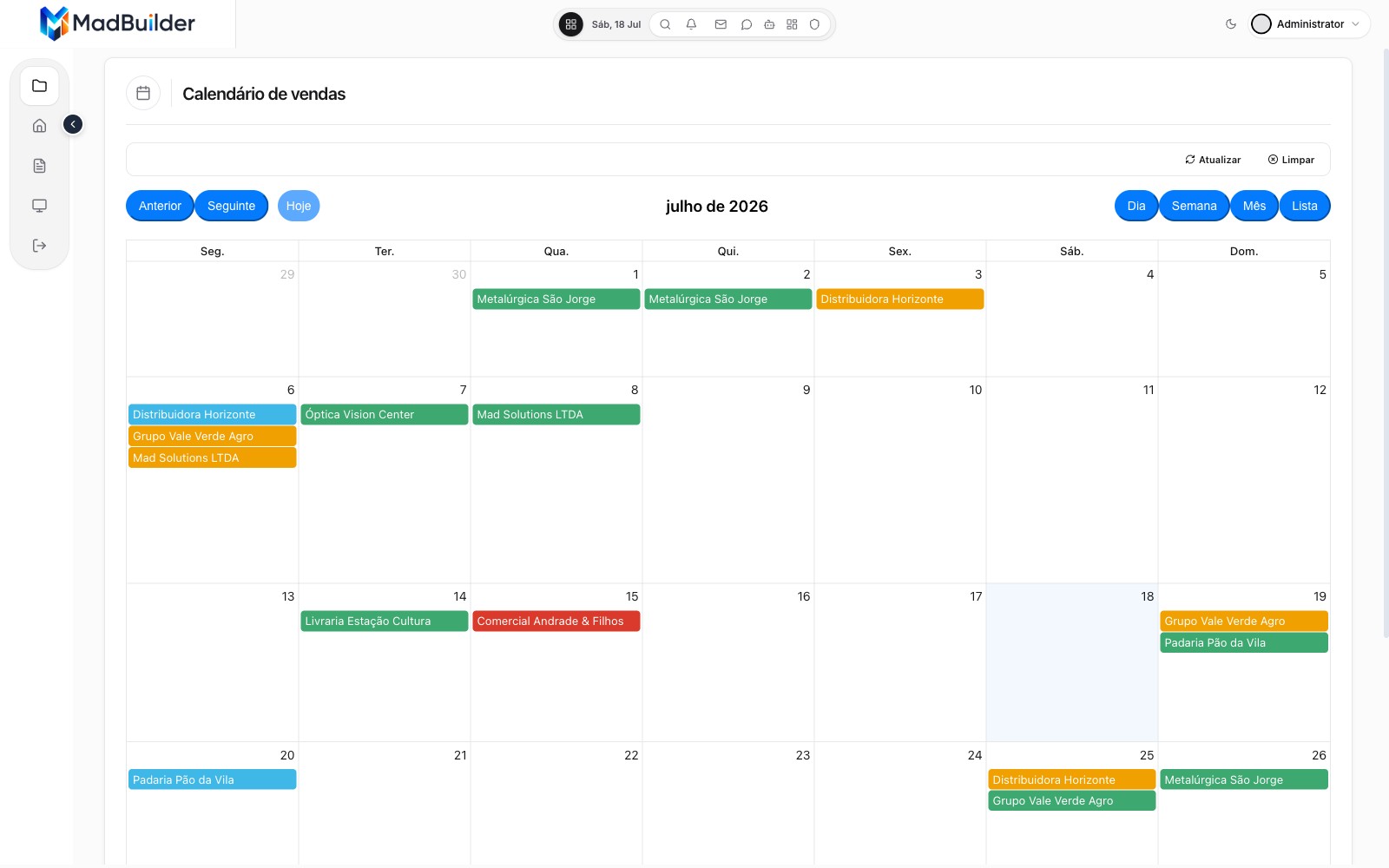Viewport: 1389px width, 868px height.
Task: Open Metalúrgica São Jorge event on July 1
Action: 556,299
